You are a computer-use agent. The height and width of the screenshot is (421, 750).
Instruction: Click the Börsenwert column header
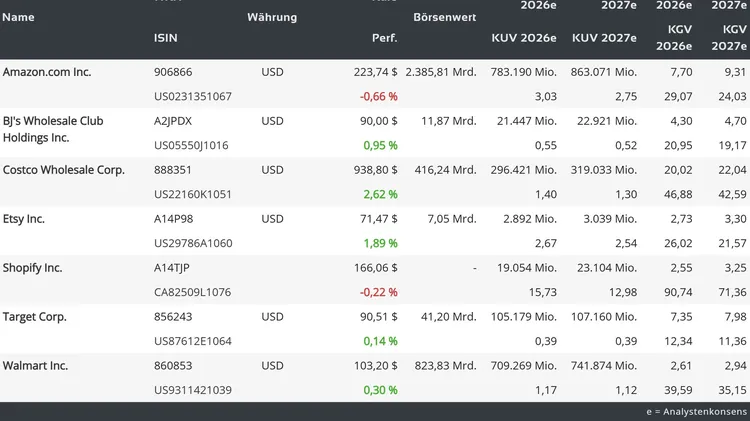pyautogui.click(x=444, y=17)
